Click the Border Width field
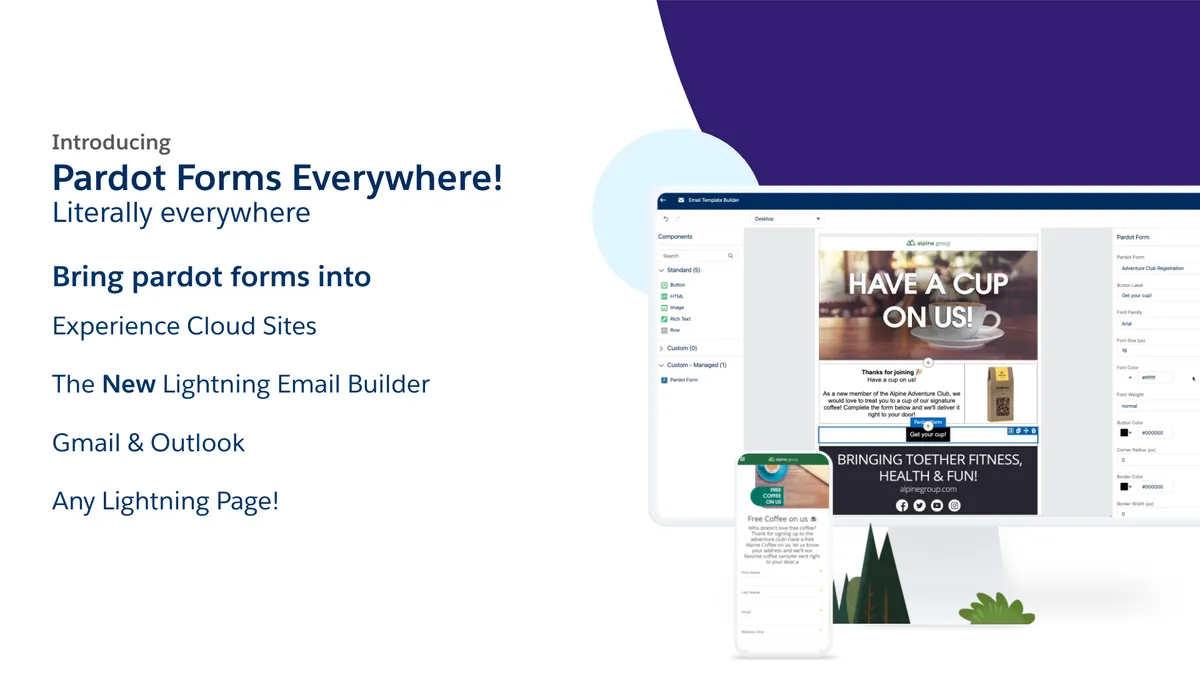 (1158, 514)
